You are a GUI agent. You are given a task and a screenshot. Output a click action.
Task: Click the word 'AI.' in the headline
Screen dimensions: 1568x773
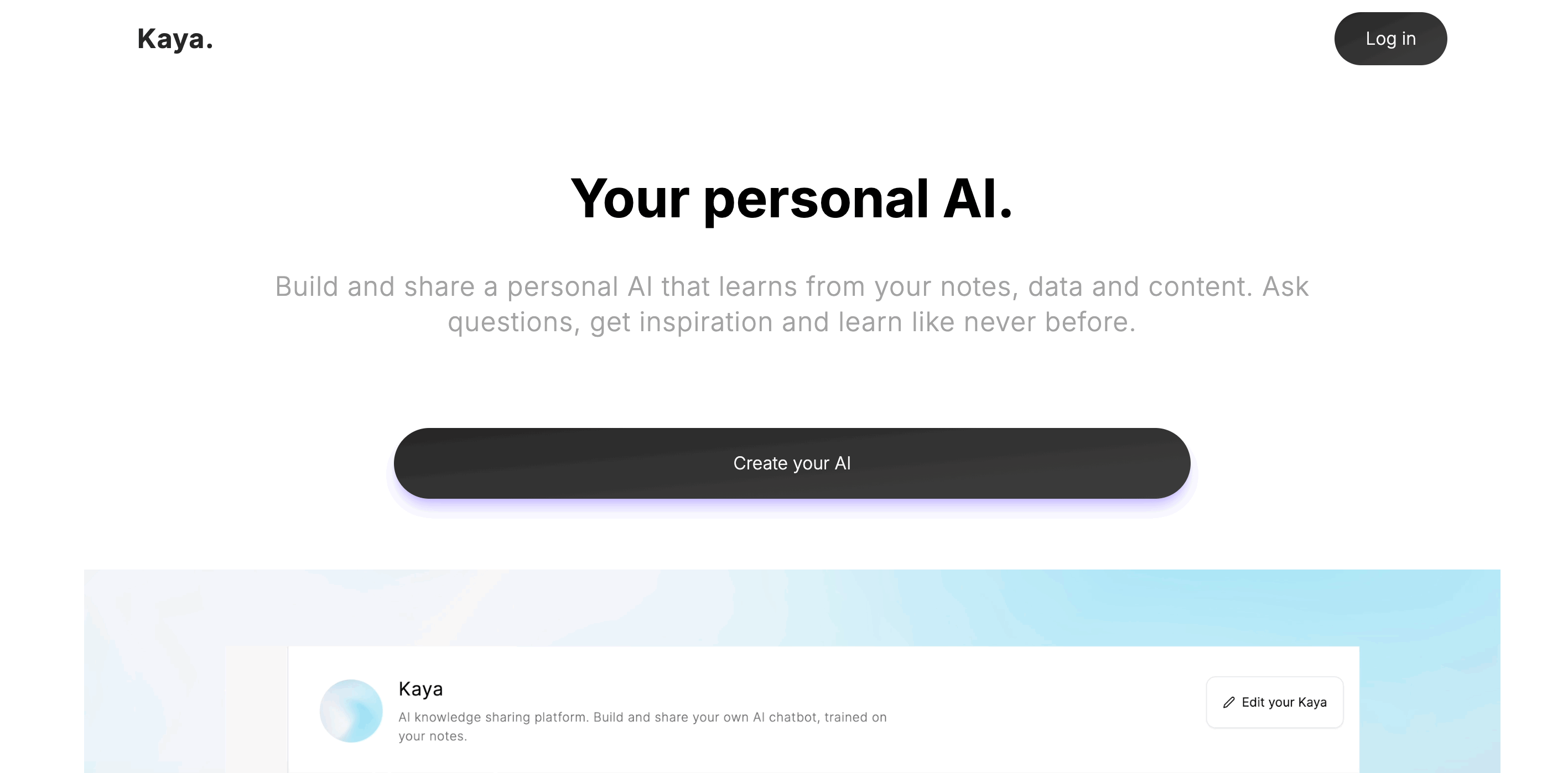[978, 199]
